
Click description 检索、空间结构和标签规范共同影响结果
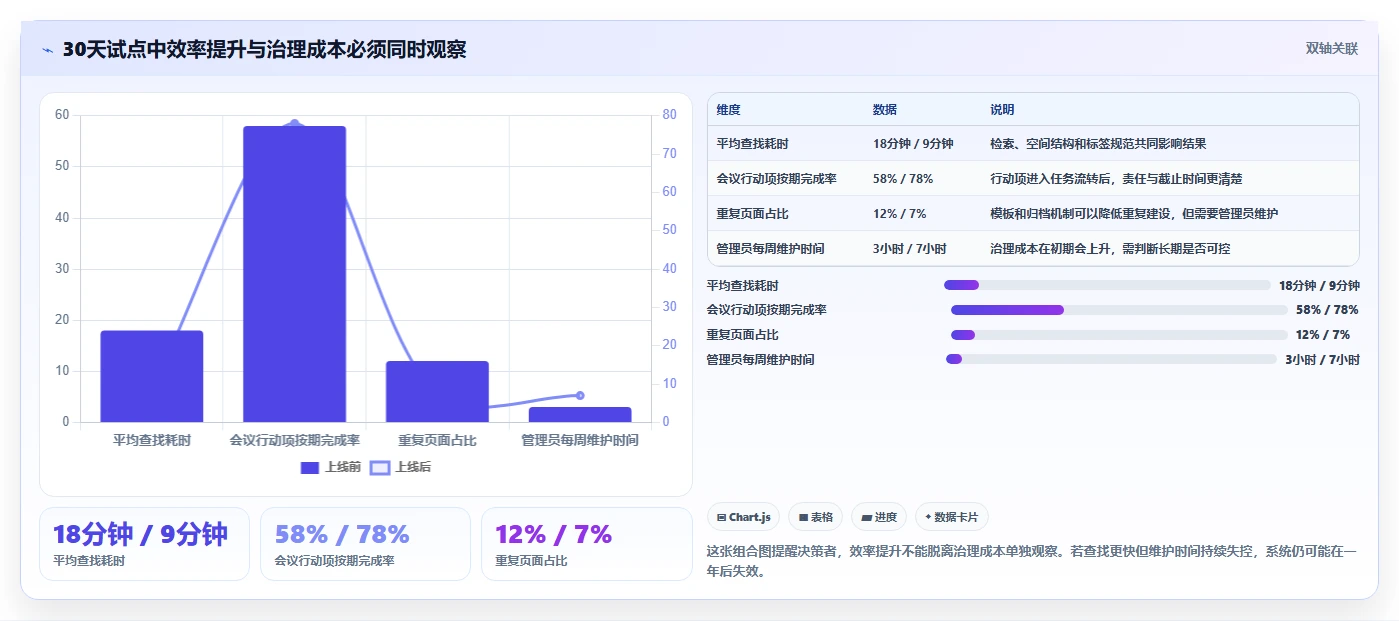point(1098,144)
